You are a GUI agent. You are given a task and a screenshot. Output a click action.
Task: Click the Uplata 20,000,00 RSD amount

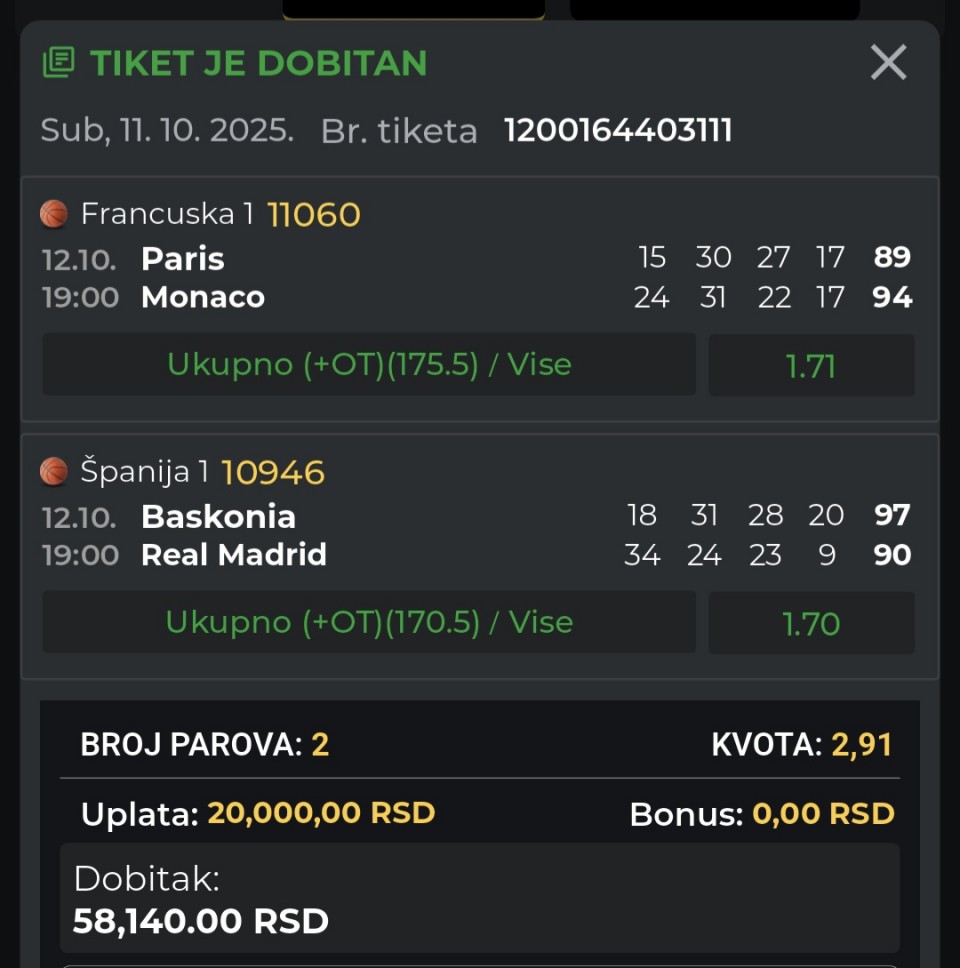click(x=321, y=813)
